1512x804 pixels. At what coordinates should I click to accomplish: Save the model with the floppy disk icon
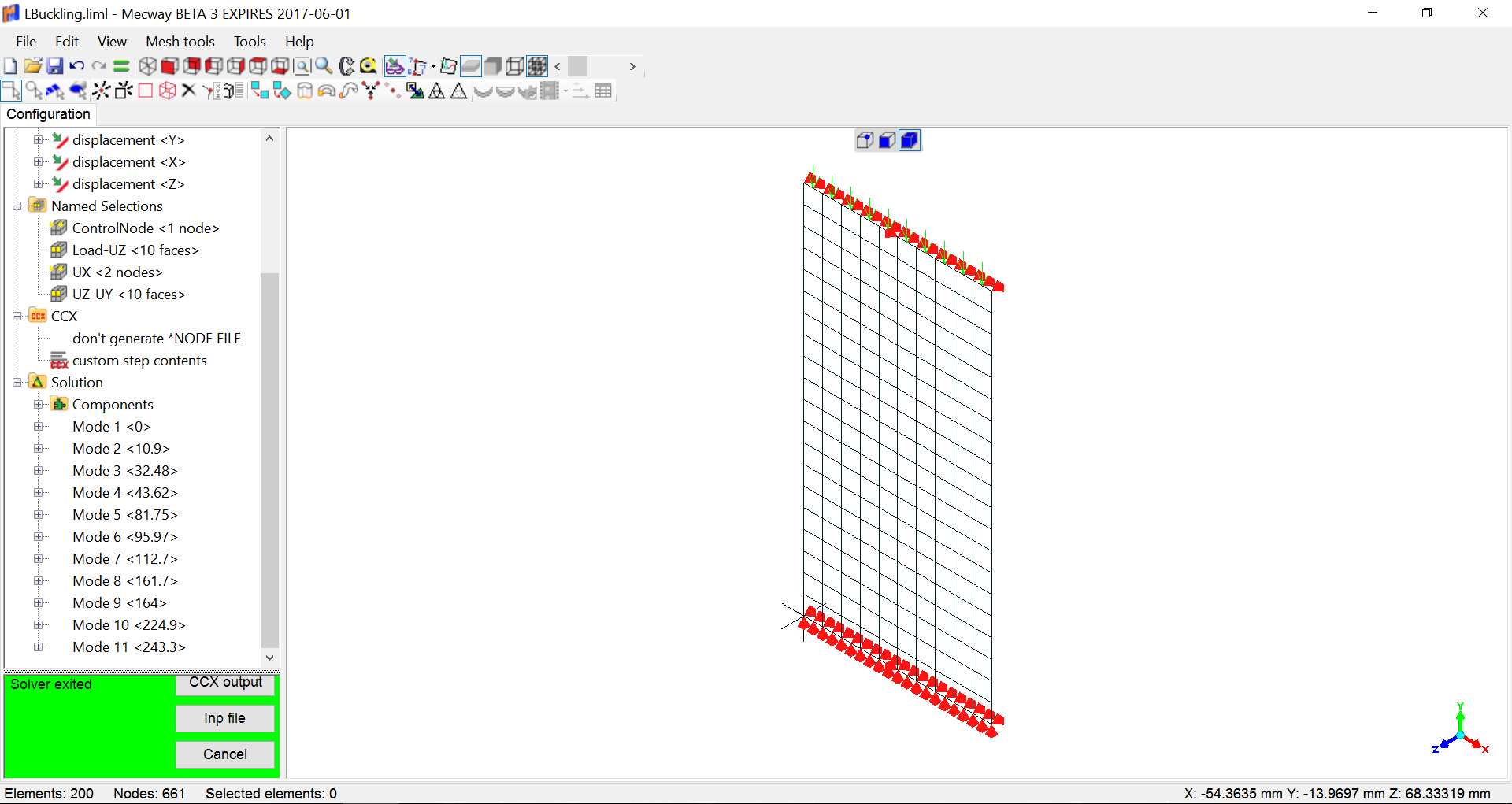(54, 66)
